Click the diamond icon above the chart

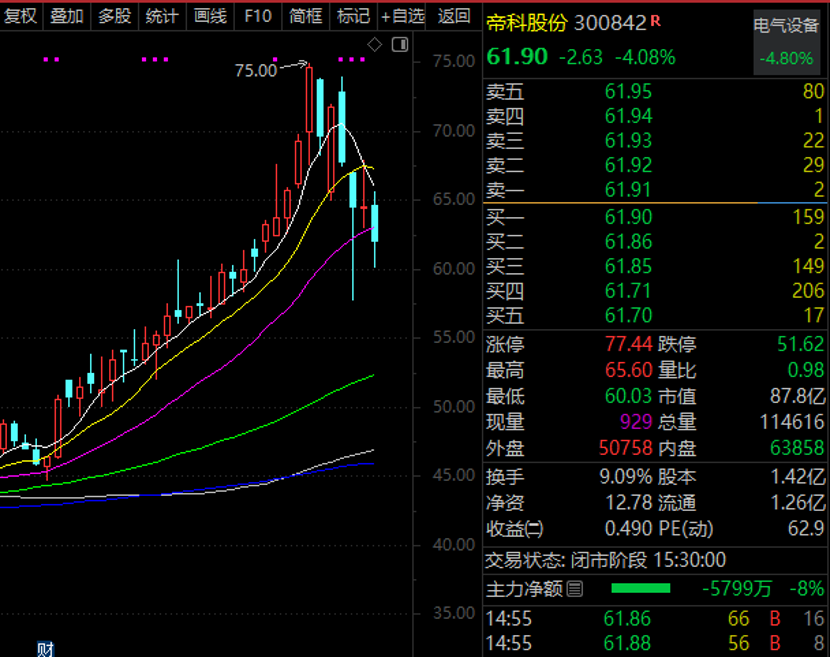tap(375, 44)
